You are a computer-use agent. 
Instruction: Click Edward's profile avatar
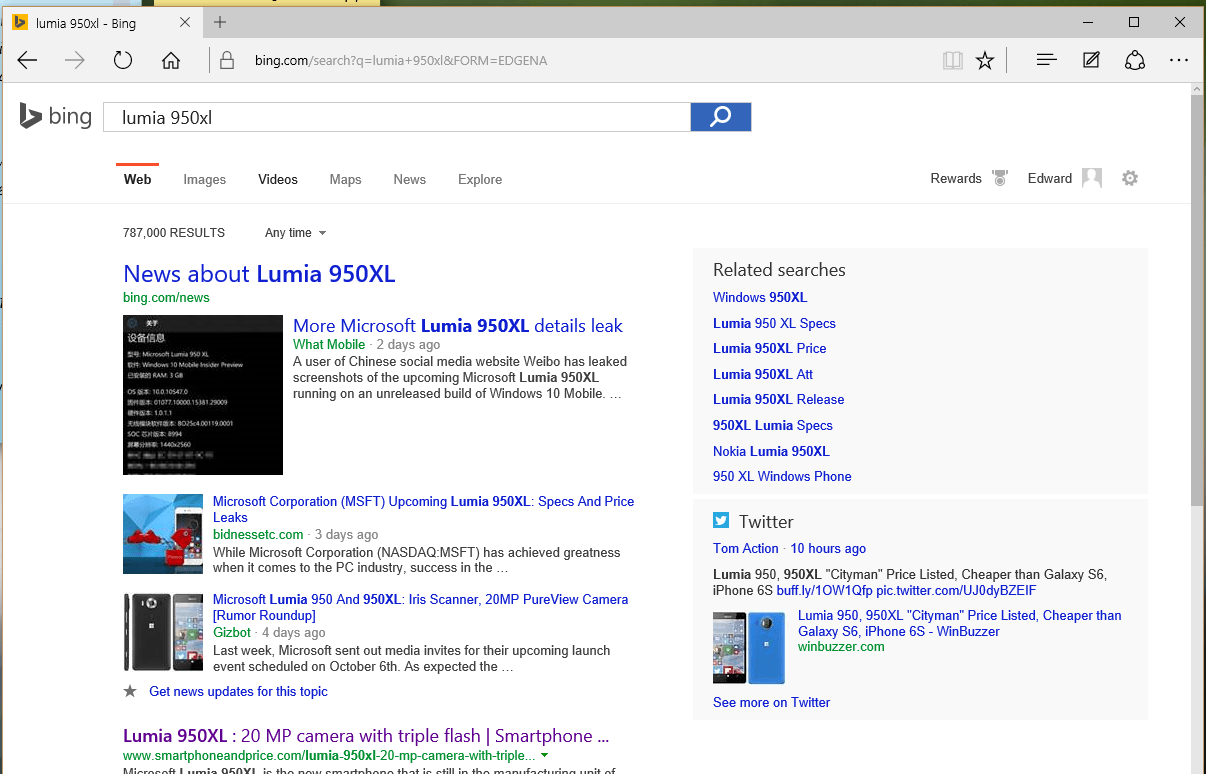pos(1092,178)
